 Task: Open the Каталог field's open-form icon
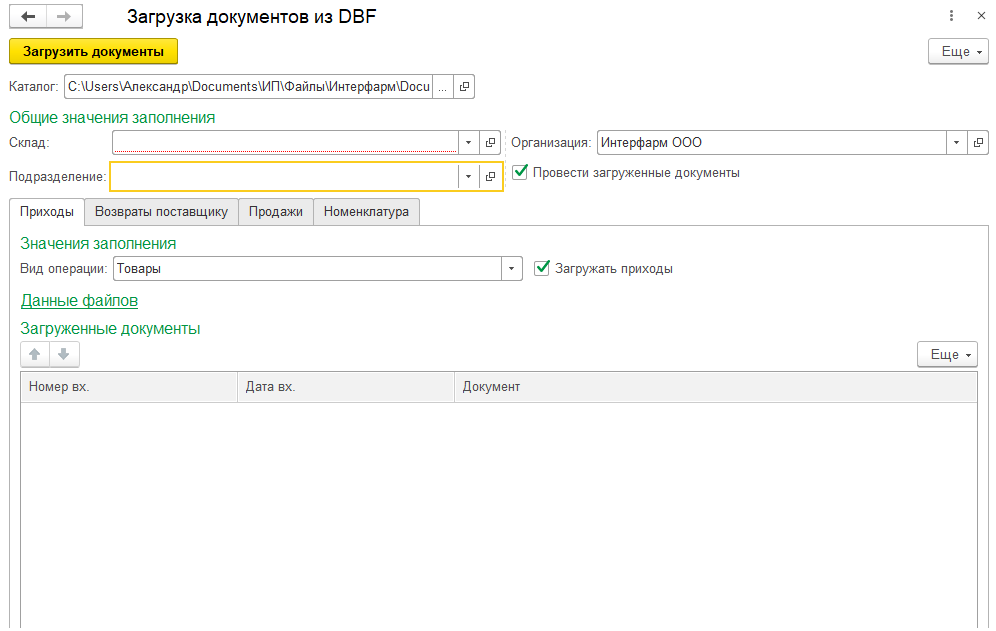click(464, 87)
